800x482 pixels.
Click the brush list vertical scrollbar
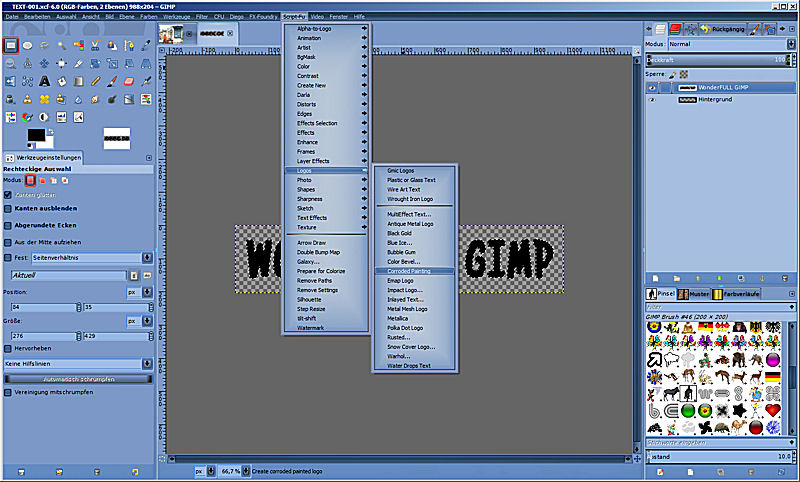[792, 377]
